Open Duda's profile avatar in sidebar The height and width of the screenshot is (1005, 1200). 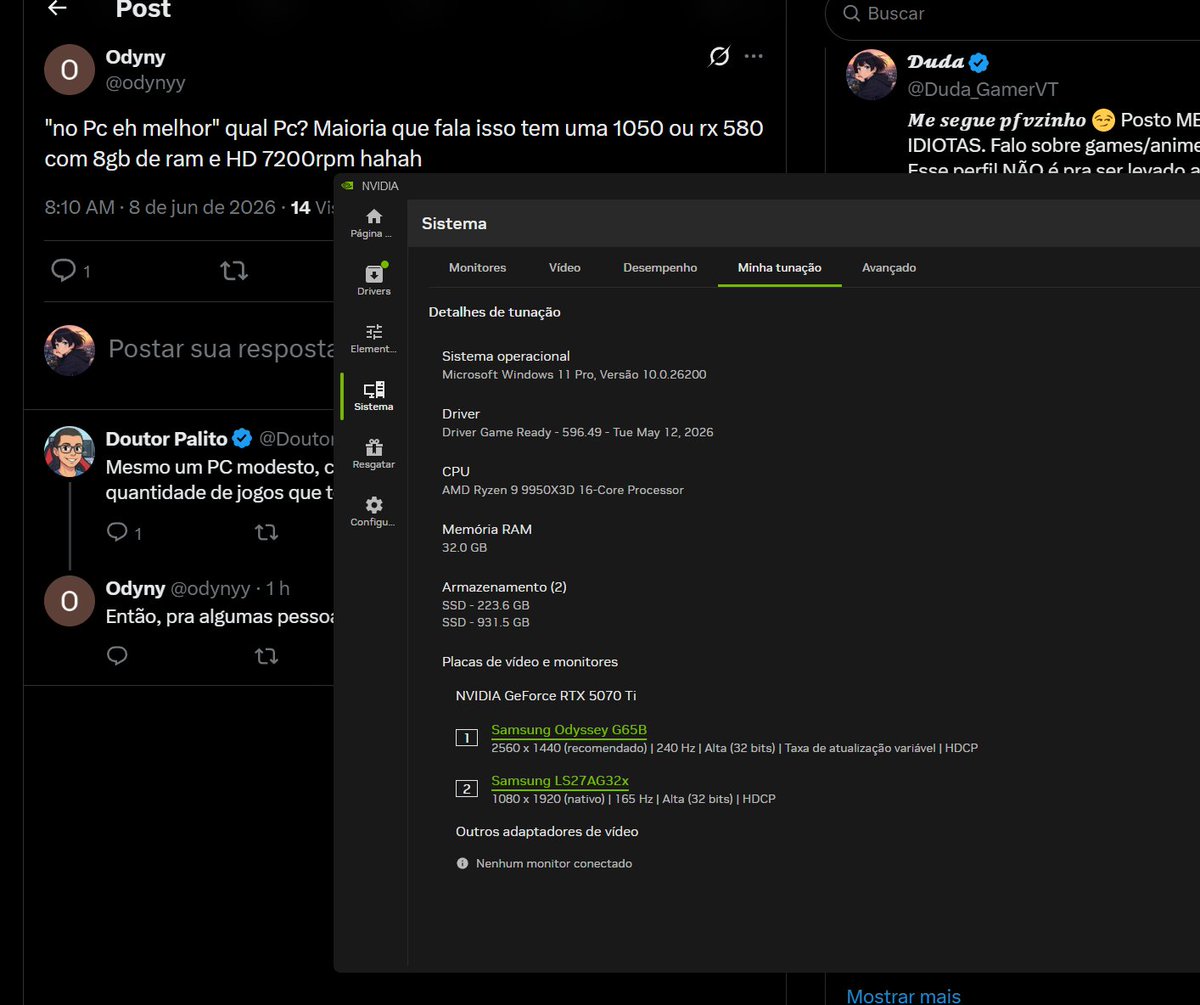[871, 74]
